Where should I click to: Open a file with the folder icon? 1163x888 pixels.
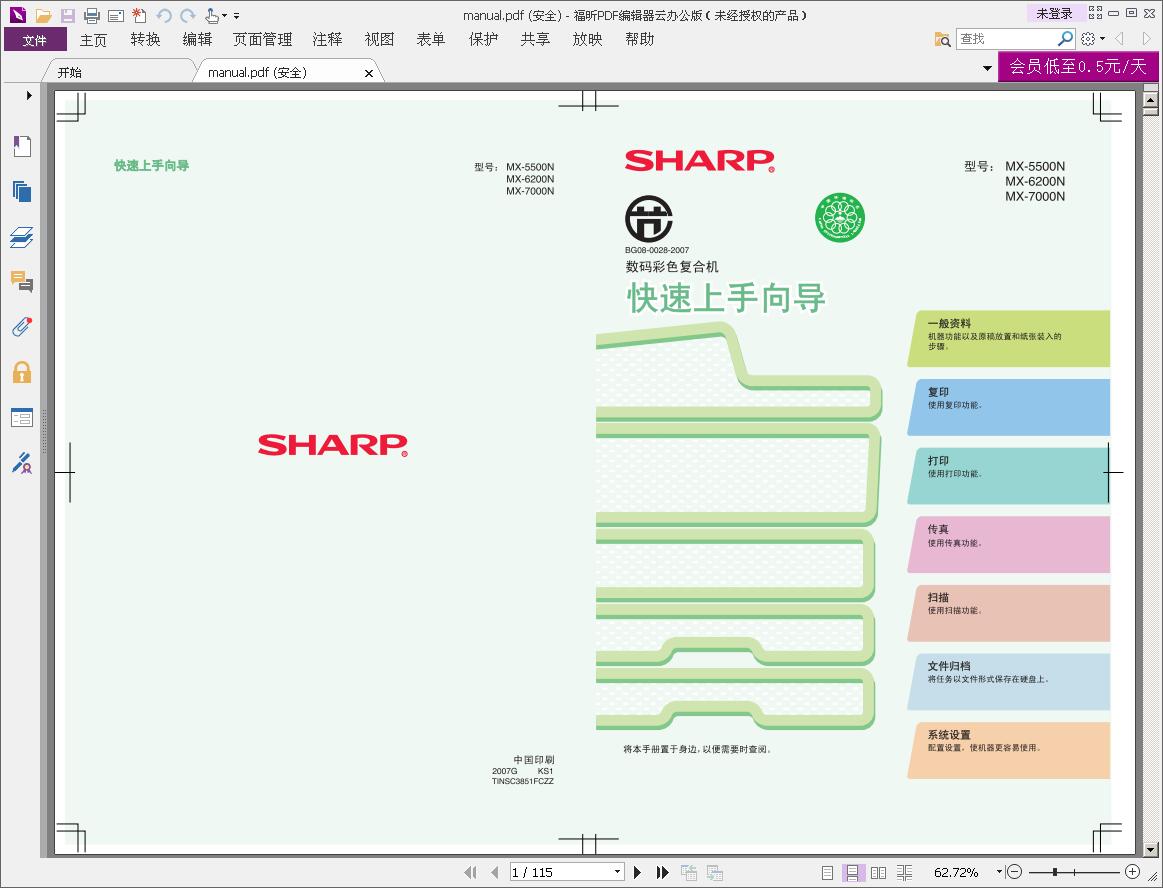click(43, 15)
